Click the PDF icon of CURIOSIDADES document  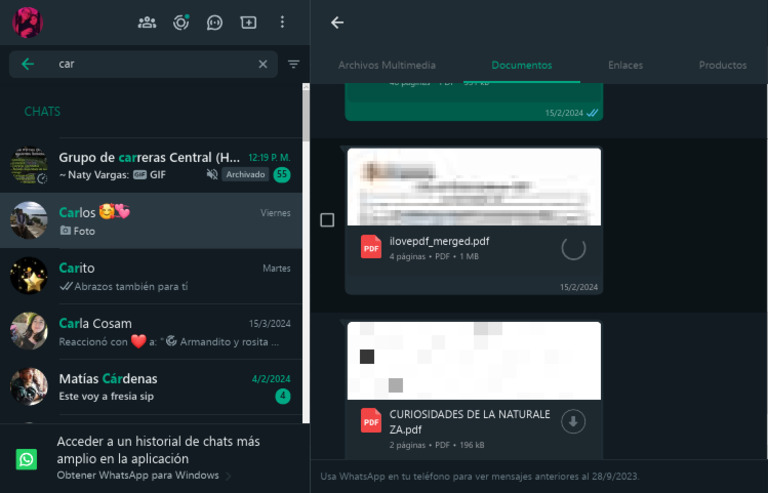(371, 421)
